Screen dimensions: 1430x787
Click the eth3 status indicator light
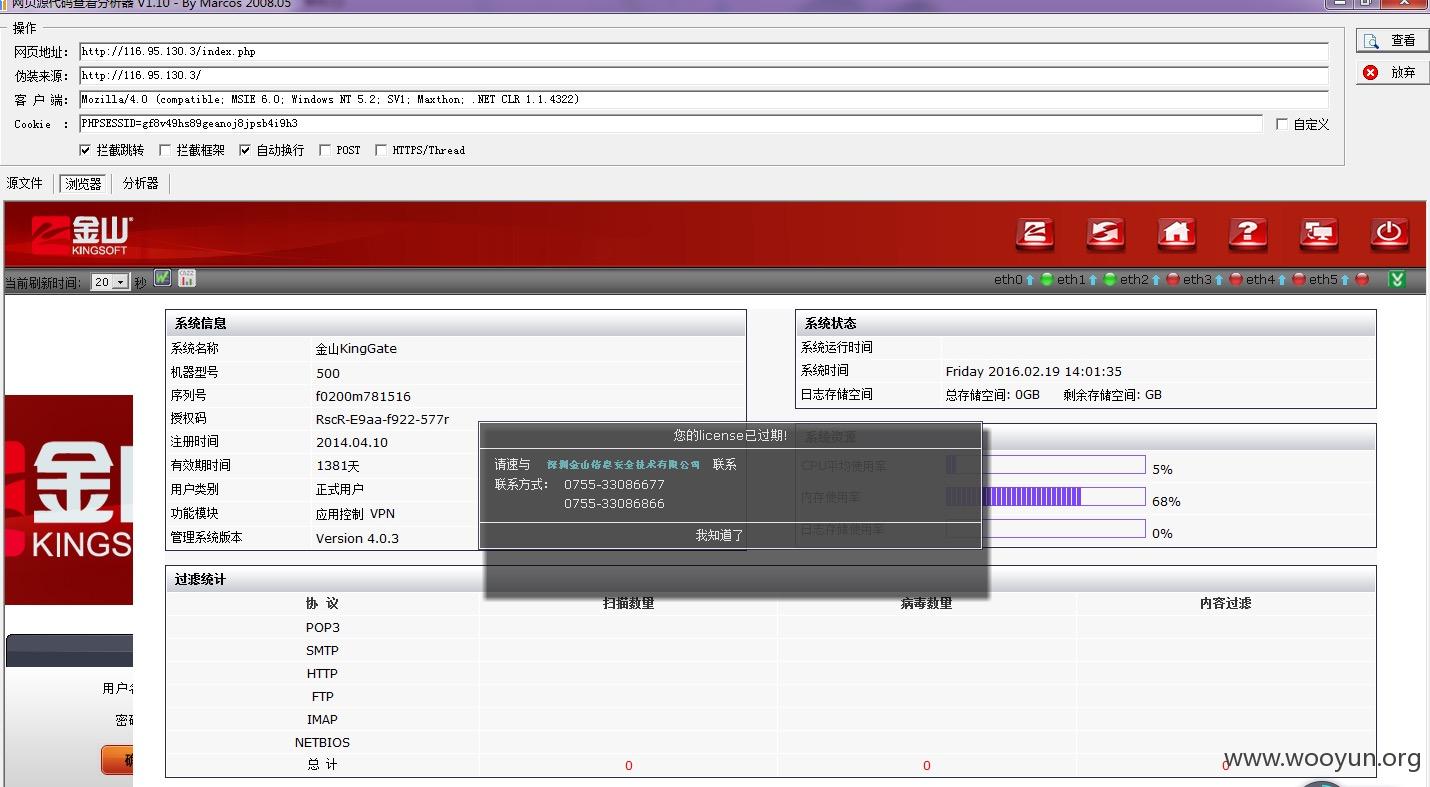[1236, 280]
